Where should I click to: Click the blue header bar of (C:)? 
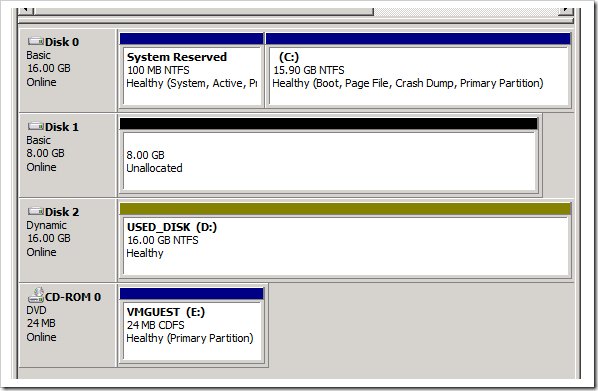[418, 39]
